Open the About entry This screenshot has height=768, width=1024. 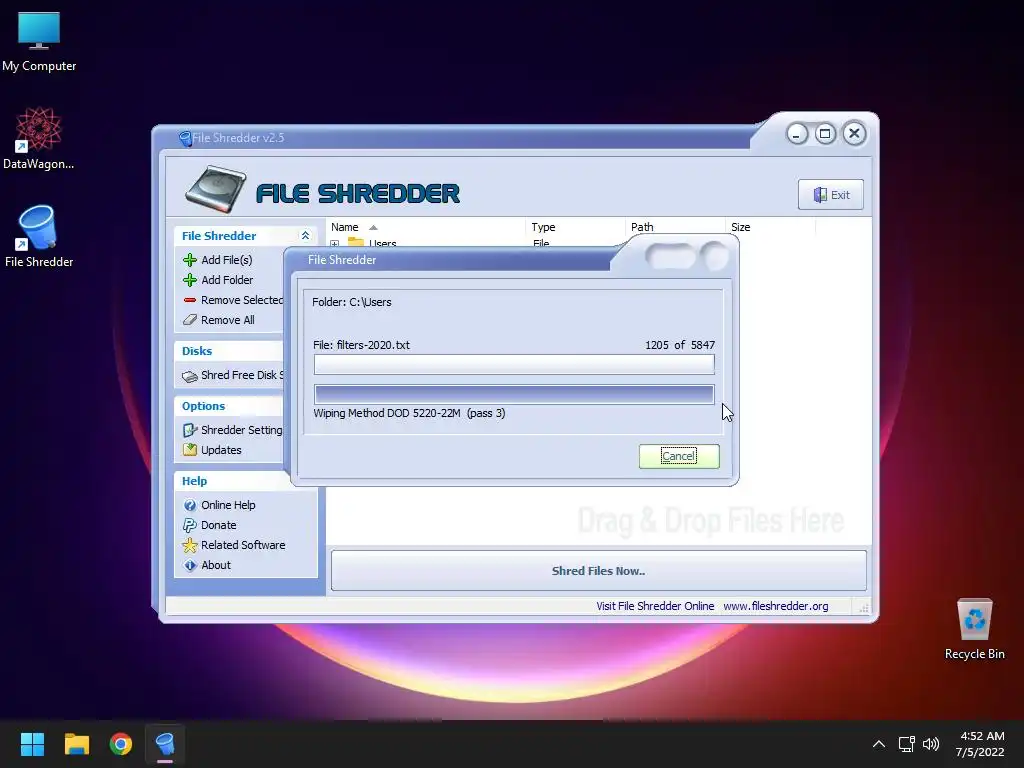pyautogui.click(x=216, y=566)
